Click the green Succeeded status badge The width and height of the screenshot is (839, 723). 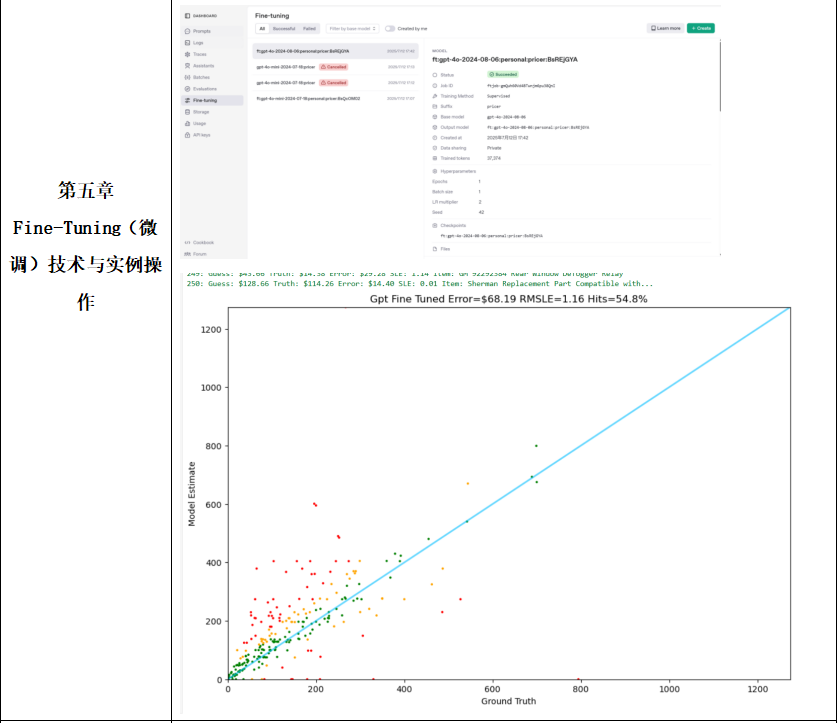coord(503,74)
